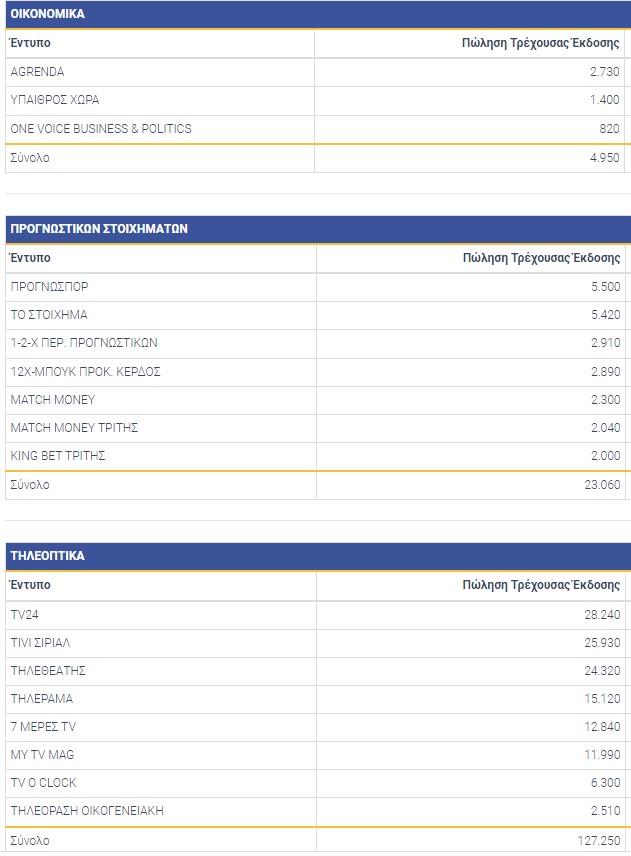Click the ΟΙΚΟΝΟΜΙΚΑ section header
Viewport: 631px width, 856px height.
pyautogui.click(x=47, y=15)
